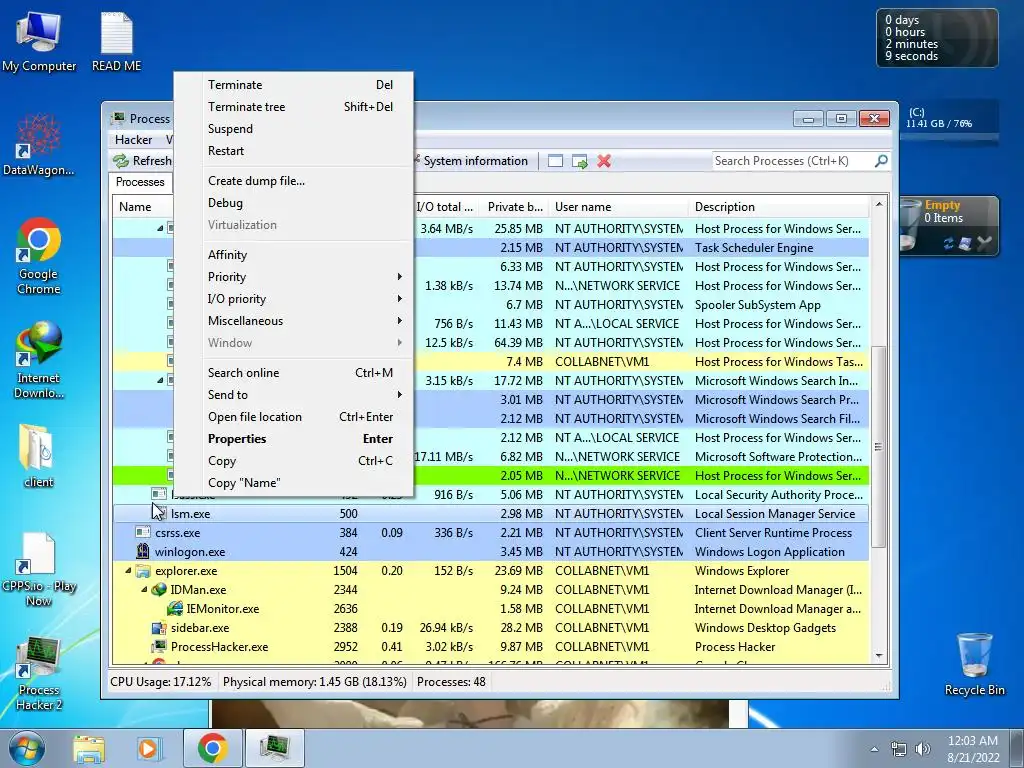
Task: Sort by Description column header
Action: pos(778,207)
